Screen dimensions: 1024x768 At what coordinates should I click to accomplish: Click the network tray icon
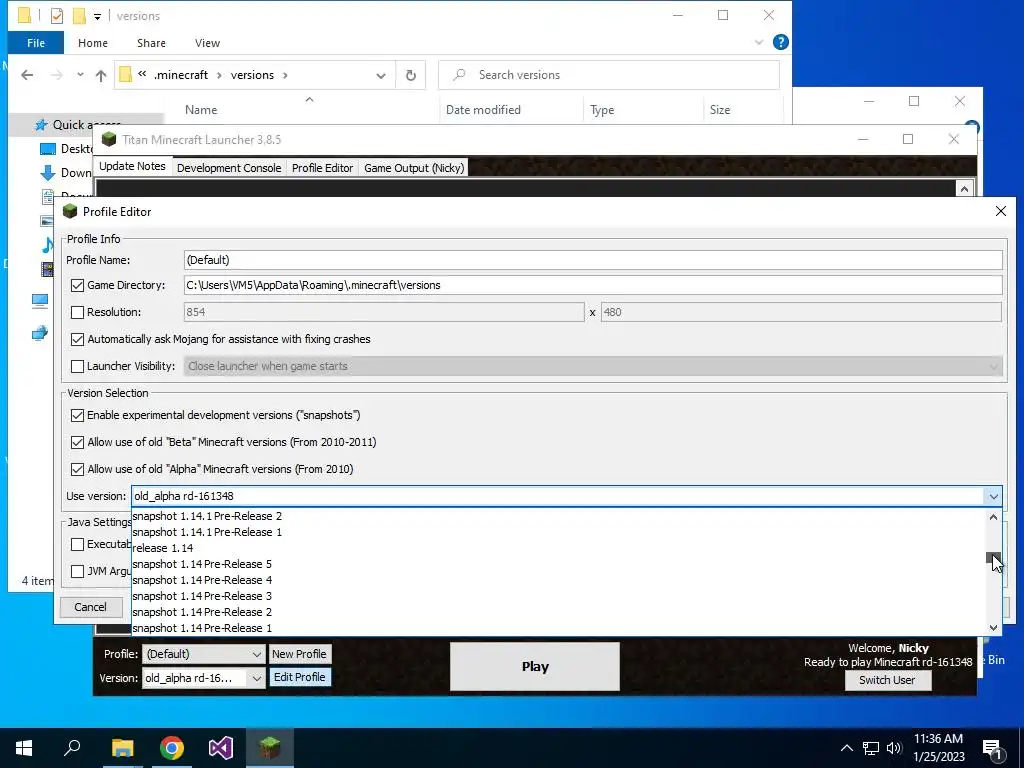pos(871,748)
